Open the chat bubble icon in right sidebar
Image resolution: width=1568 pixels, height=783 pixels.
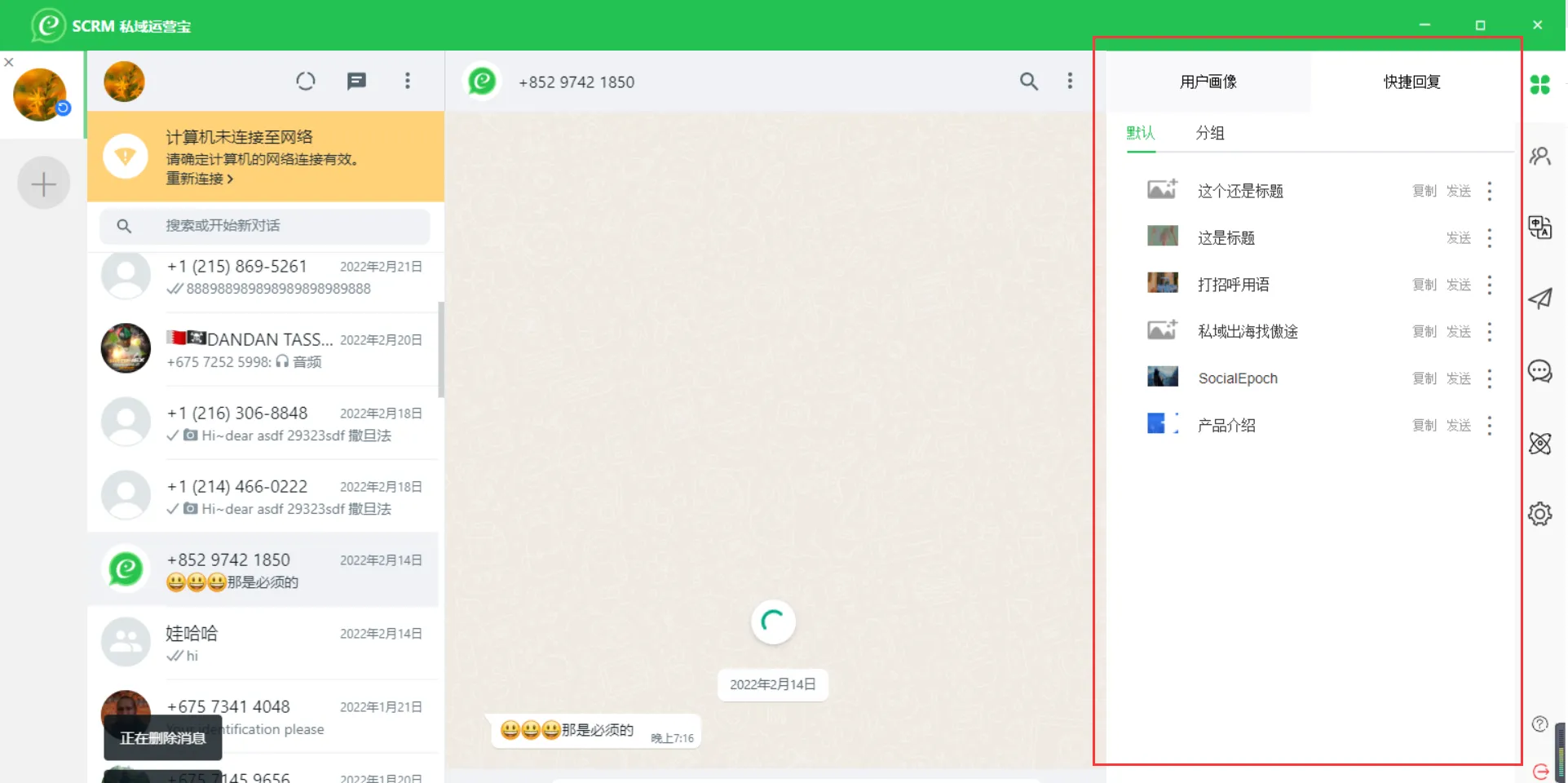pyautogui.click(x=1539, y=371)
